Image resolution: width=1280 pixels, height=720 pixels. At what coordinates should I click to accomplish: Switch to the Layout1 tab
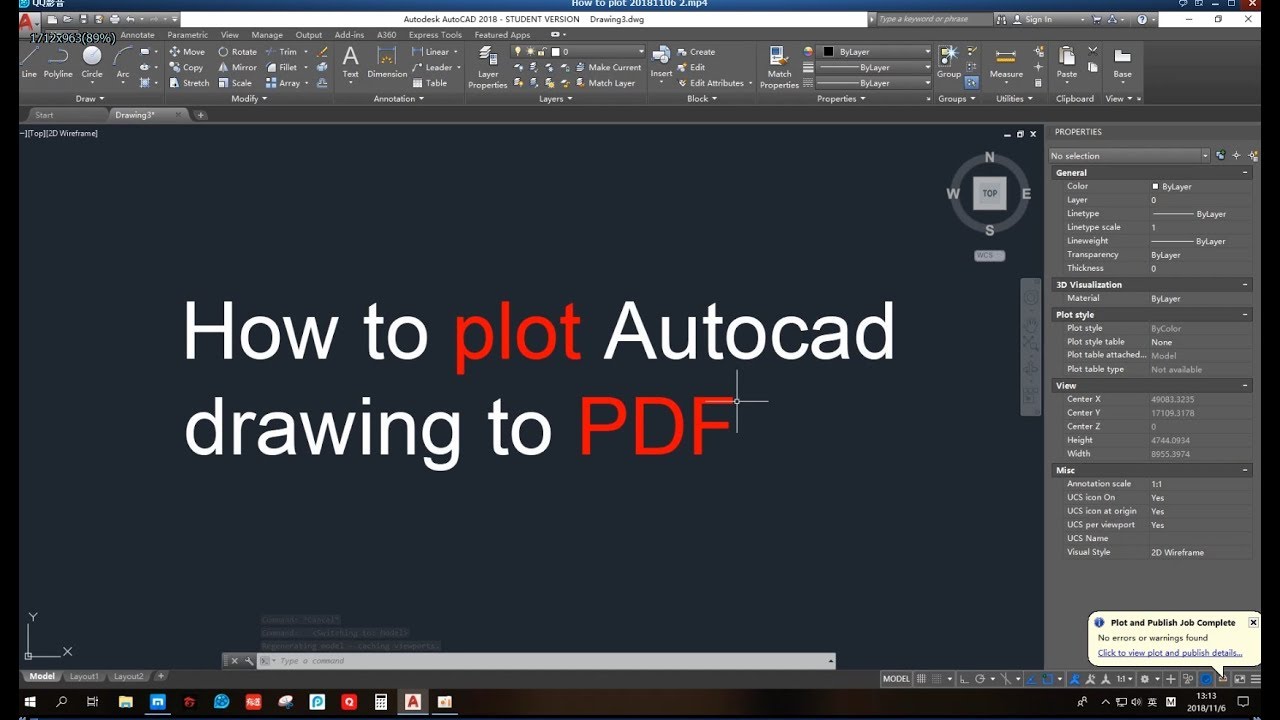pyautogui.click(x=84, y=677)
